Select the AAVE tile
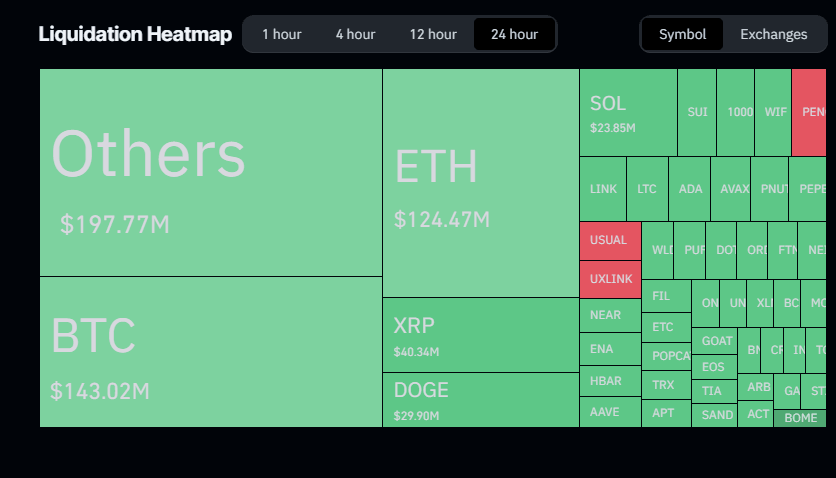Viewport: 836px width, 478px height. click(609, 412)
